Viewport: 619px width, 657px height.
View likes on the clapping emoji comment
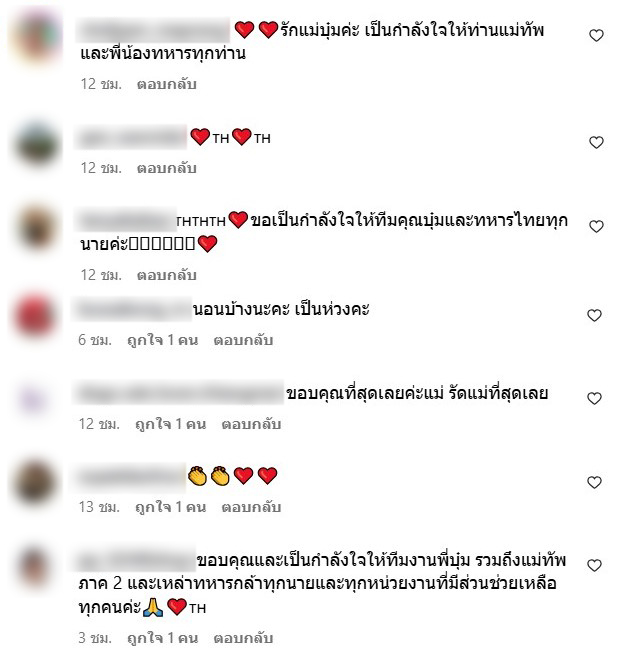coord(171,507)
